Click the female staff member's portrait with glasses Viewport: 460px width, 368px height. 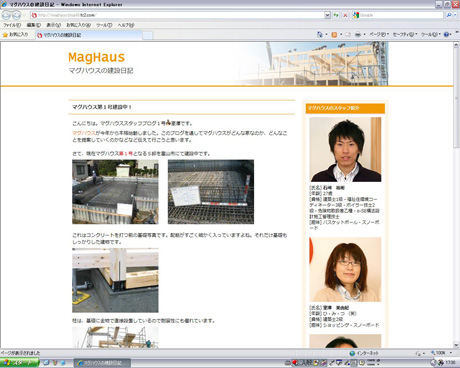coord(345,270)
